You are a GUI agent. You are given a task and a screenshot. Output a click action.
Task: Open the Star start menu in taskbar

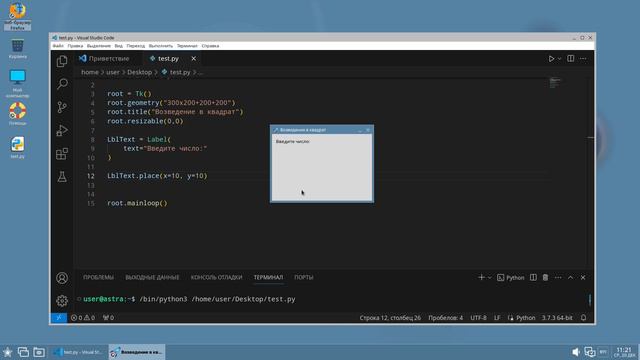(7, 352)
